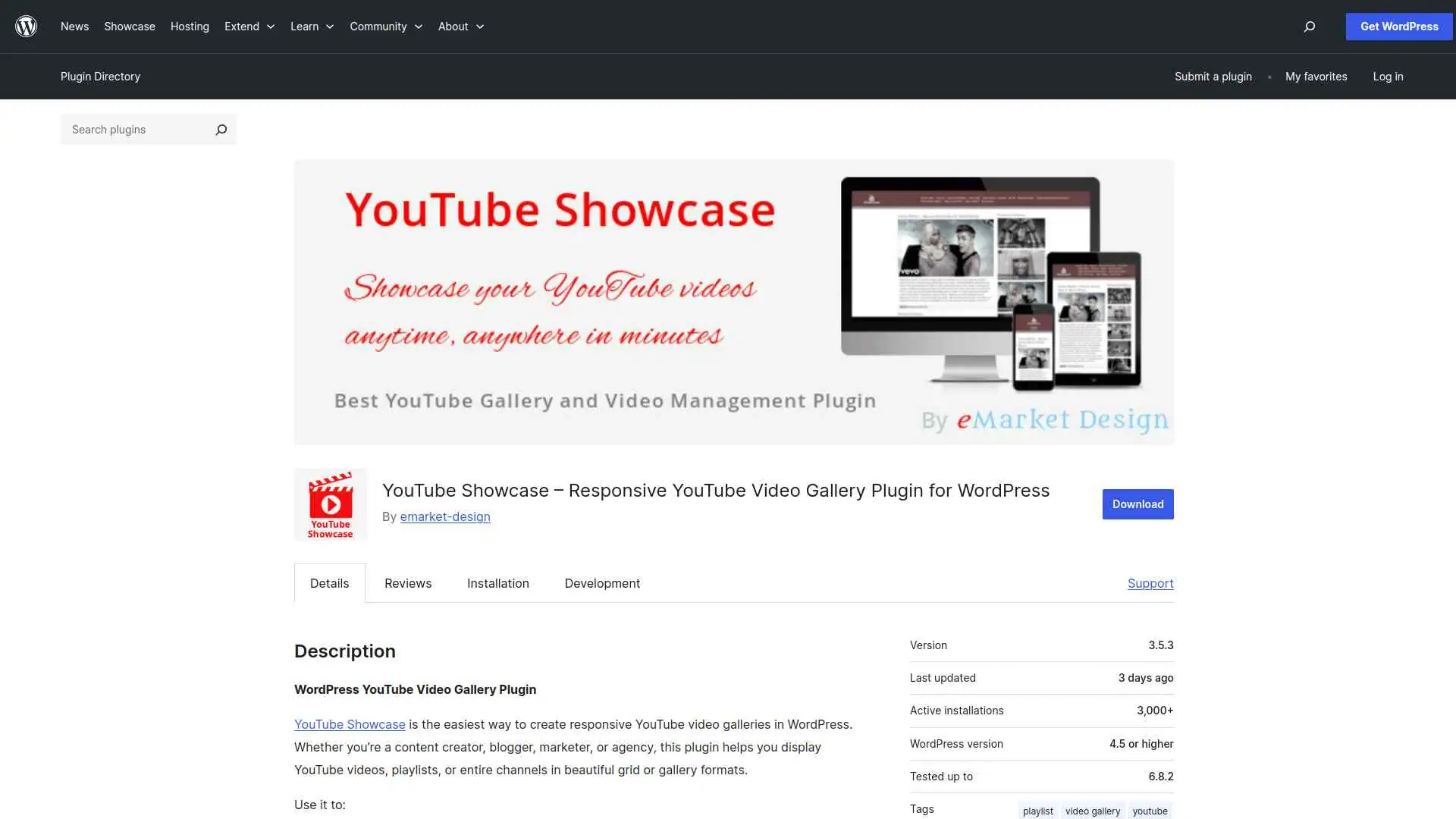Navigate to the Hosting menu item
Screen dimensions: 1456x819
pos(190,26)
